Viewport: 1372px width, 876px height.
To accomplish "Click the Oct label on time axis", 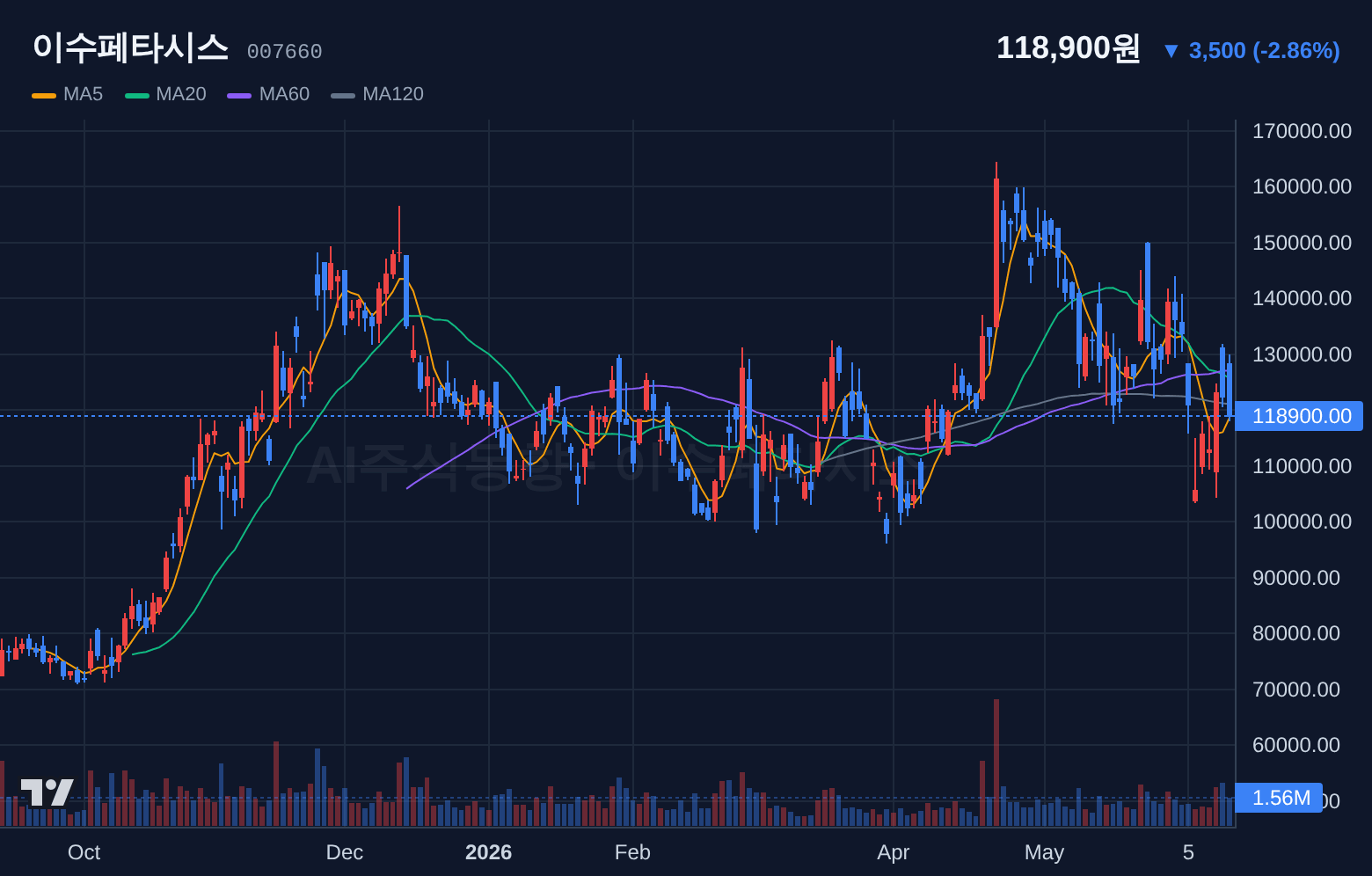I will point(84,852).
